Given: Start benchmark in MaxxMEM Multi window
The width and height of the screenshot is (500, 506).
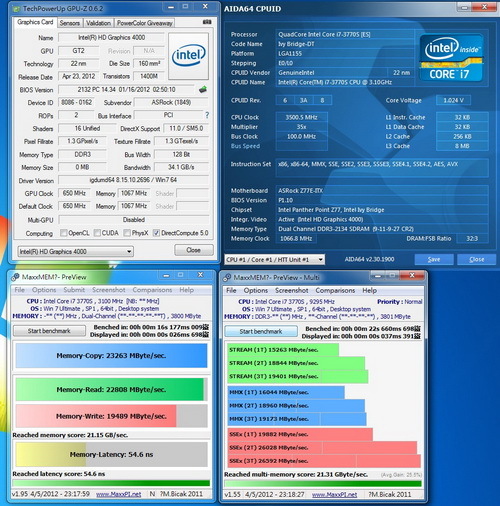Looking at the screenshot, I should tap(261, 331).
